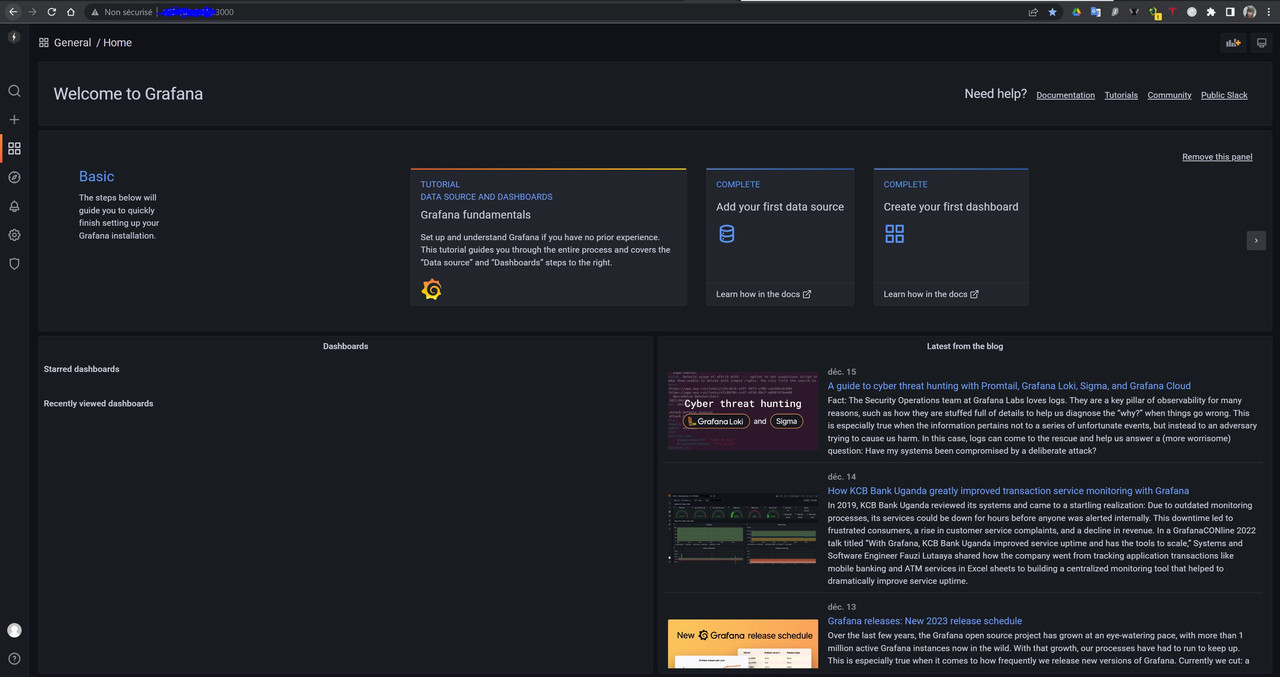Click the Chrome profile avatar

coord(1250,12)
